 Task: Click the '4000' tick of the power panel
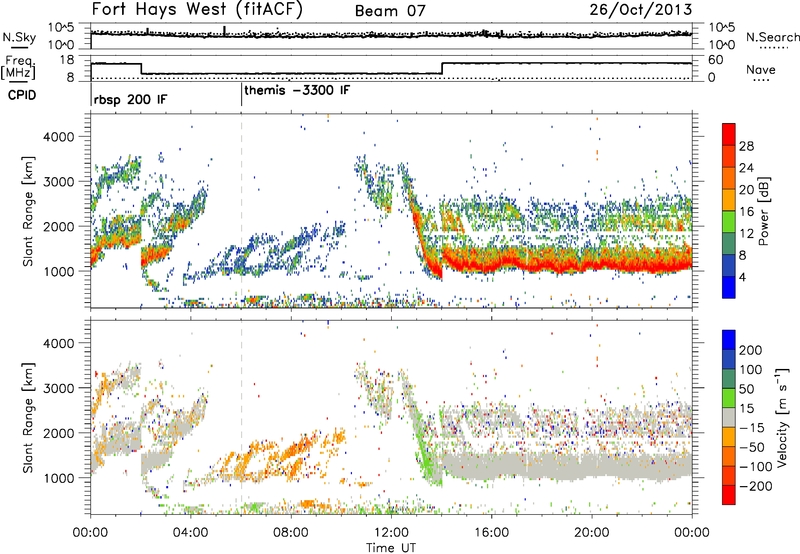point(58,137)
